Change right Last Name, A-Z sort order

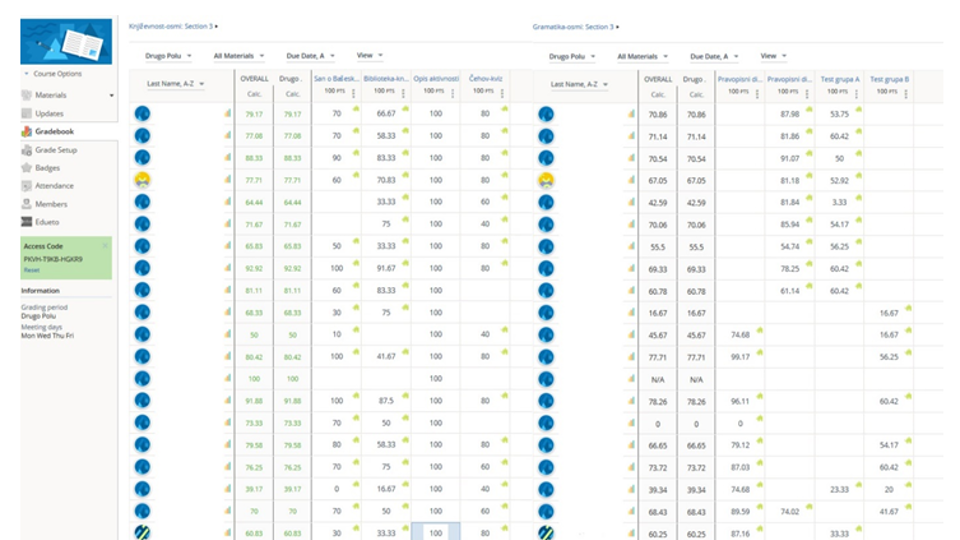[579, 84]
